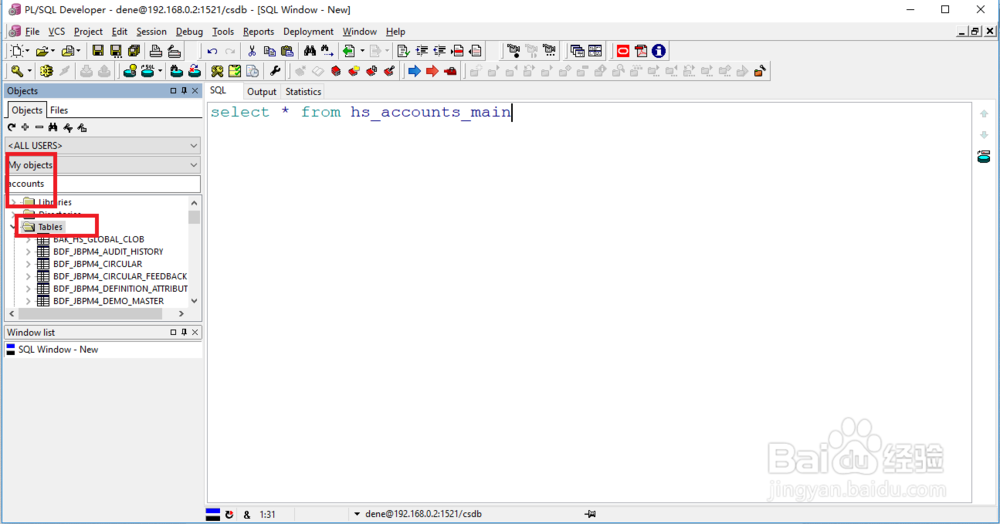
Task: Click the Find and Replace icon
Action: pos(327,51)
